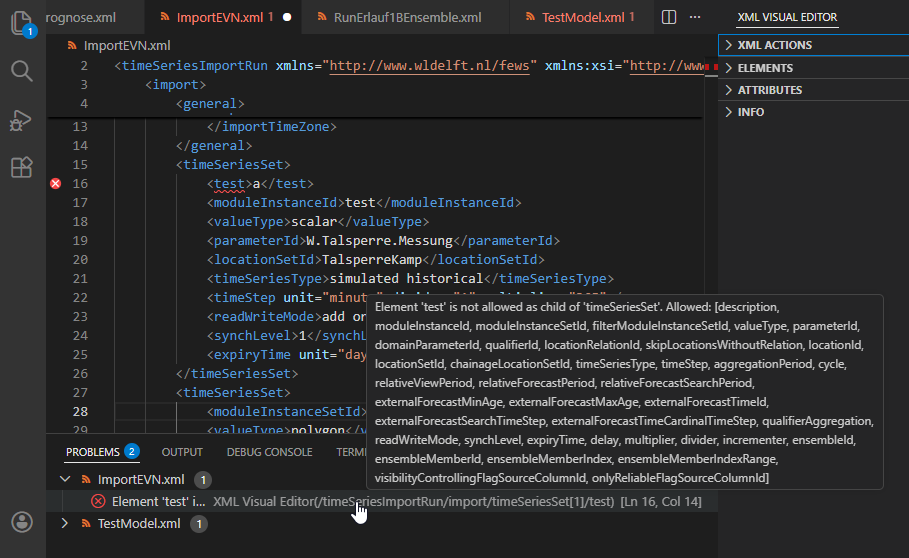This screenshot has width=909, height=558.
Task: Select the Element 'test' problem entry
Action: [381, 501]
